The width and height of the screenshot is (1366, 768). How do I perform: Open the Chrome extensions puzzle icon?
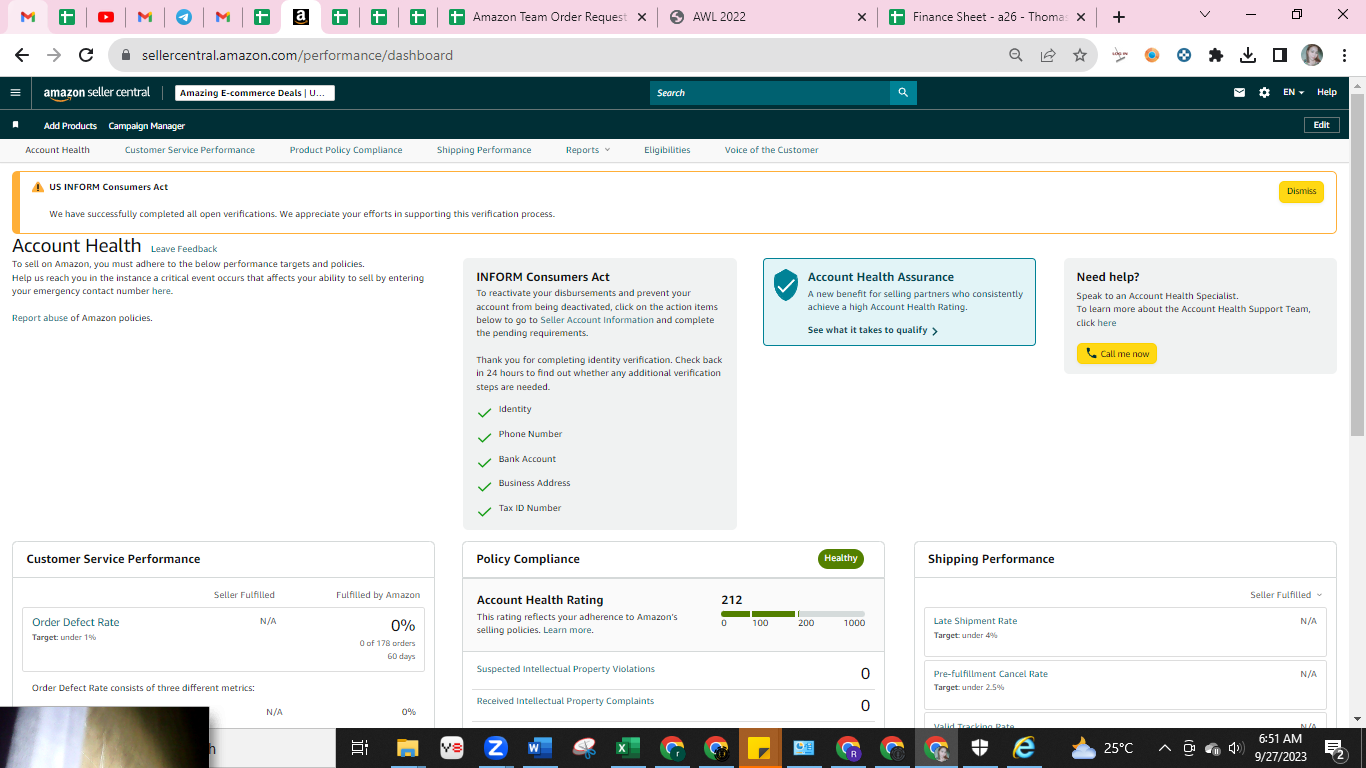point(1216,56)
